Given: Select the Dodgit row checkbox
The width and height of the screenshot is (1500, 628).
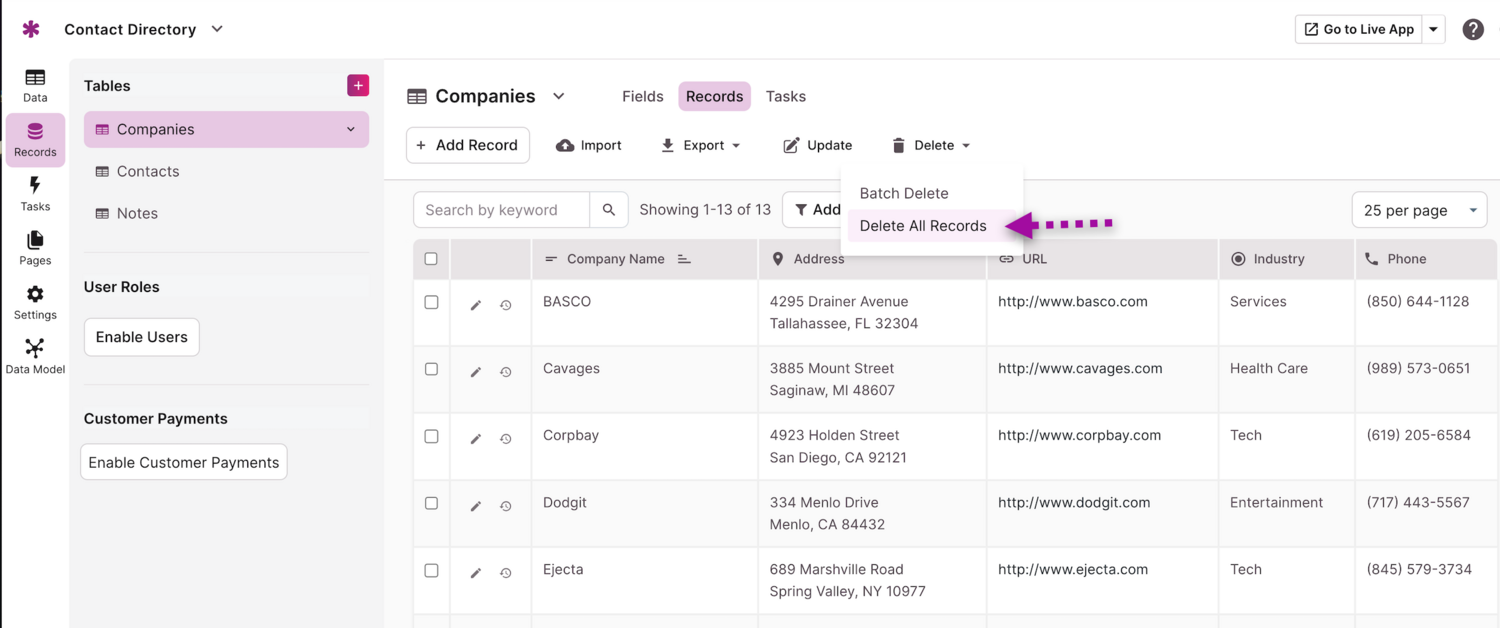Looking at the screenshot, I should (431, 503).
